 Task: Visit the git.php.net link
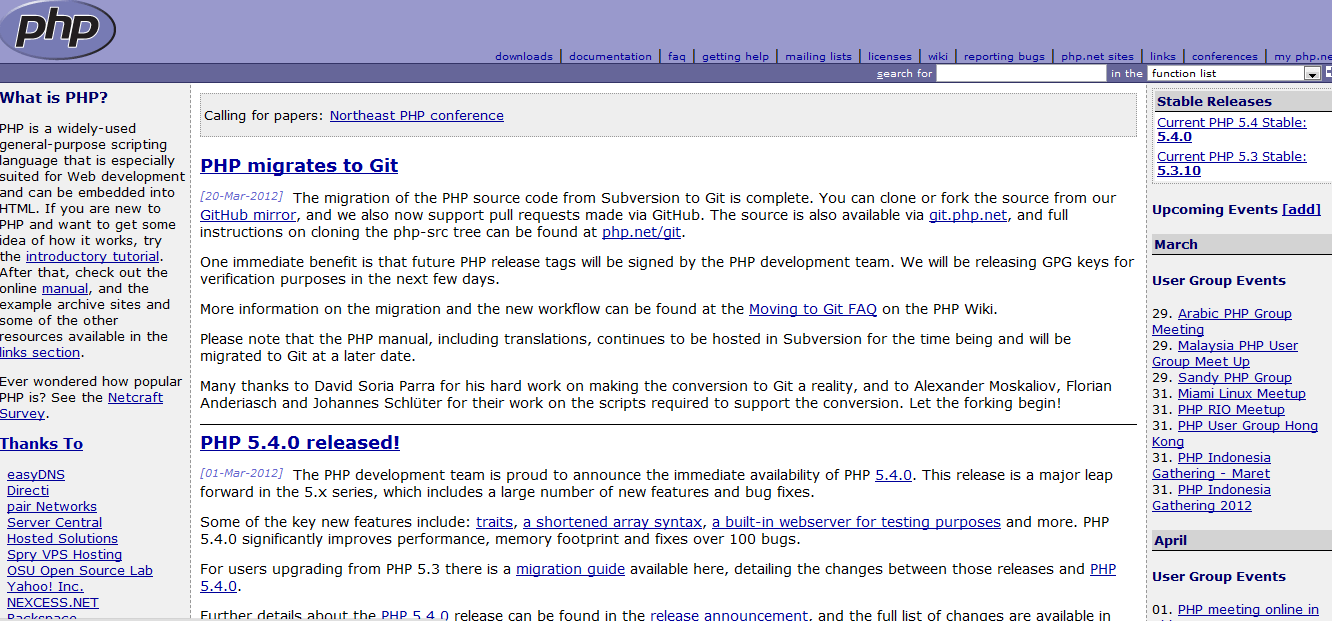(x=968, y=214)
